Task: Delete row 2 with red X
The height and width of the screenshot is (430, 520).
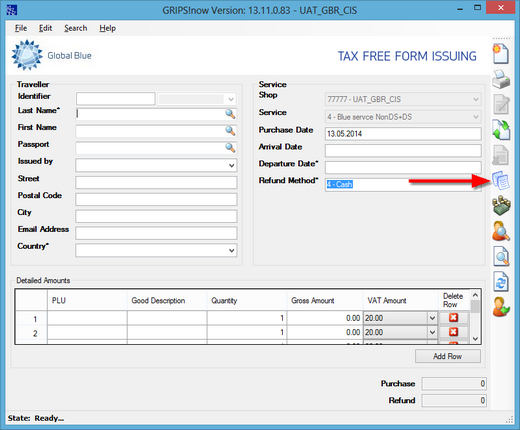Action: [453, 332]
